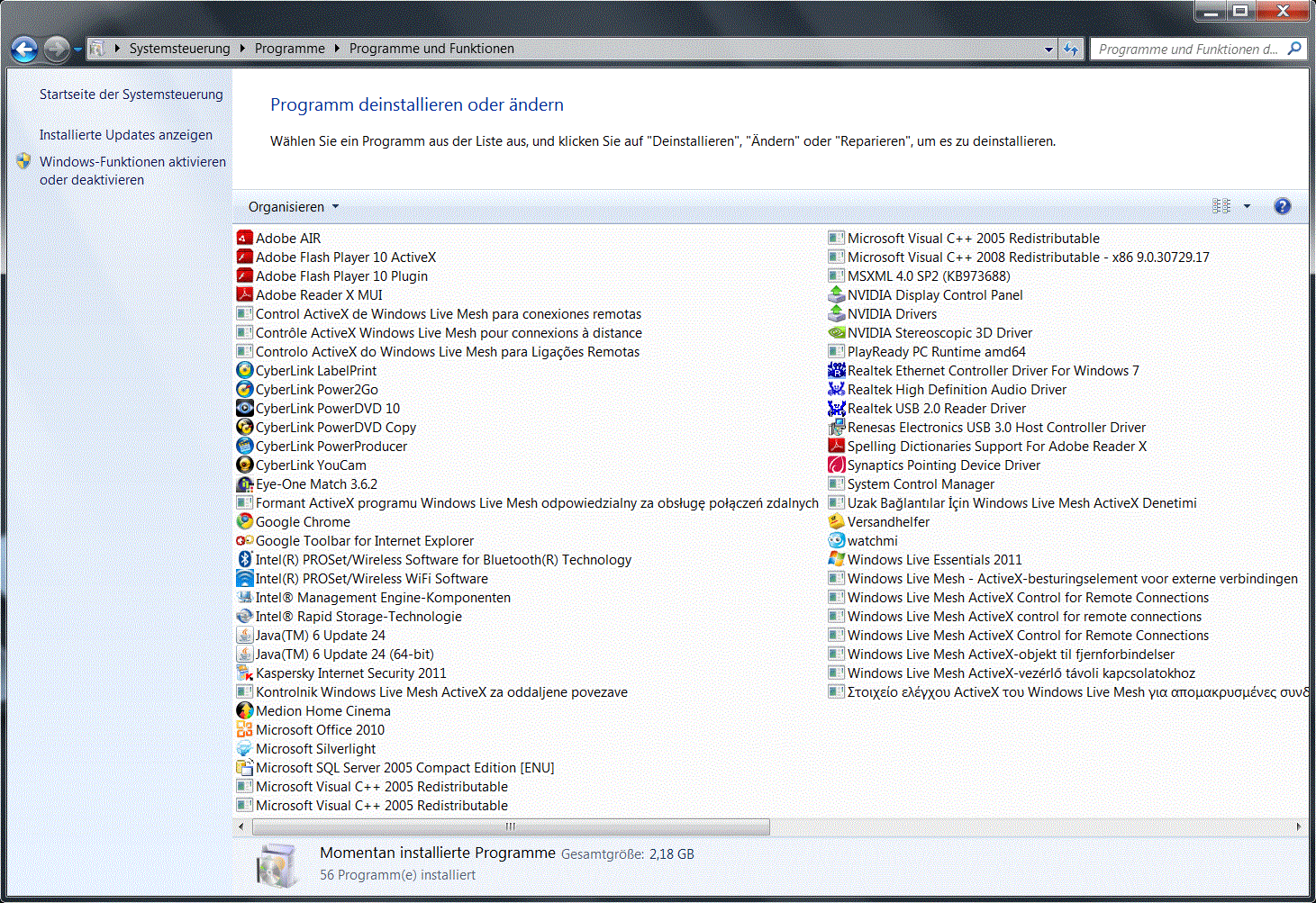Image resolution: width=1316 pixels, height=903 pixels.
Task: Click the search box Programme und Funktionen
Action: [x=1198, y=49]
